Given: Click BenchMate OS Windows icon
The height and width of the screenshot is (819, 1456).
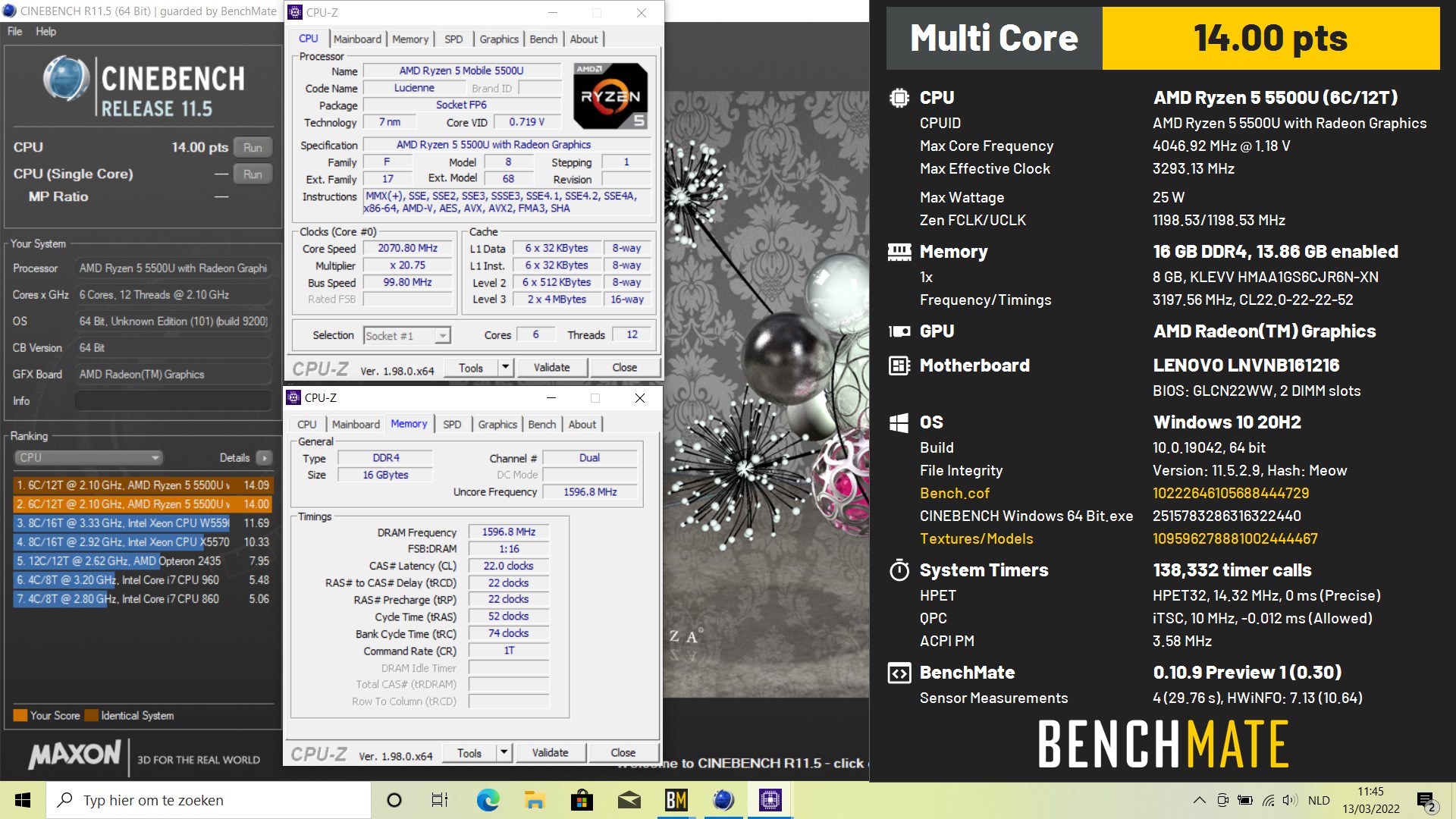Looking at the screenshot, I should point(899,422).
